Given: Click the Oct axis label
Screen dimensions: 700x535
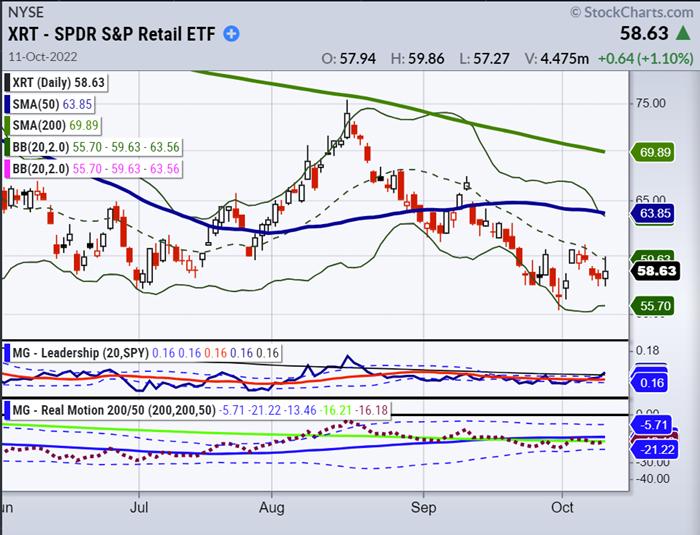Looking at the screenshot, I should coord(562,508).
